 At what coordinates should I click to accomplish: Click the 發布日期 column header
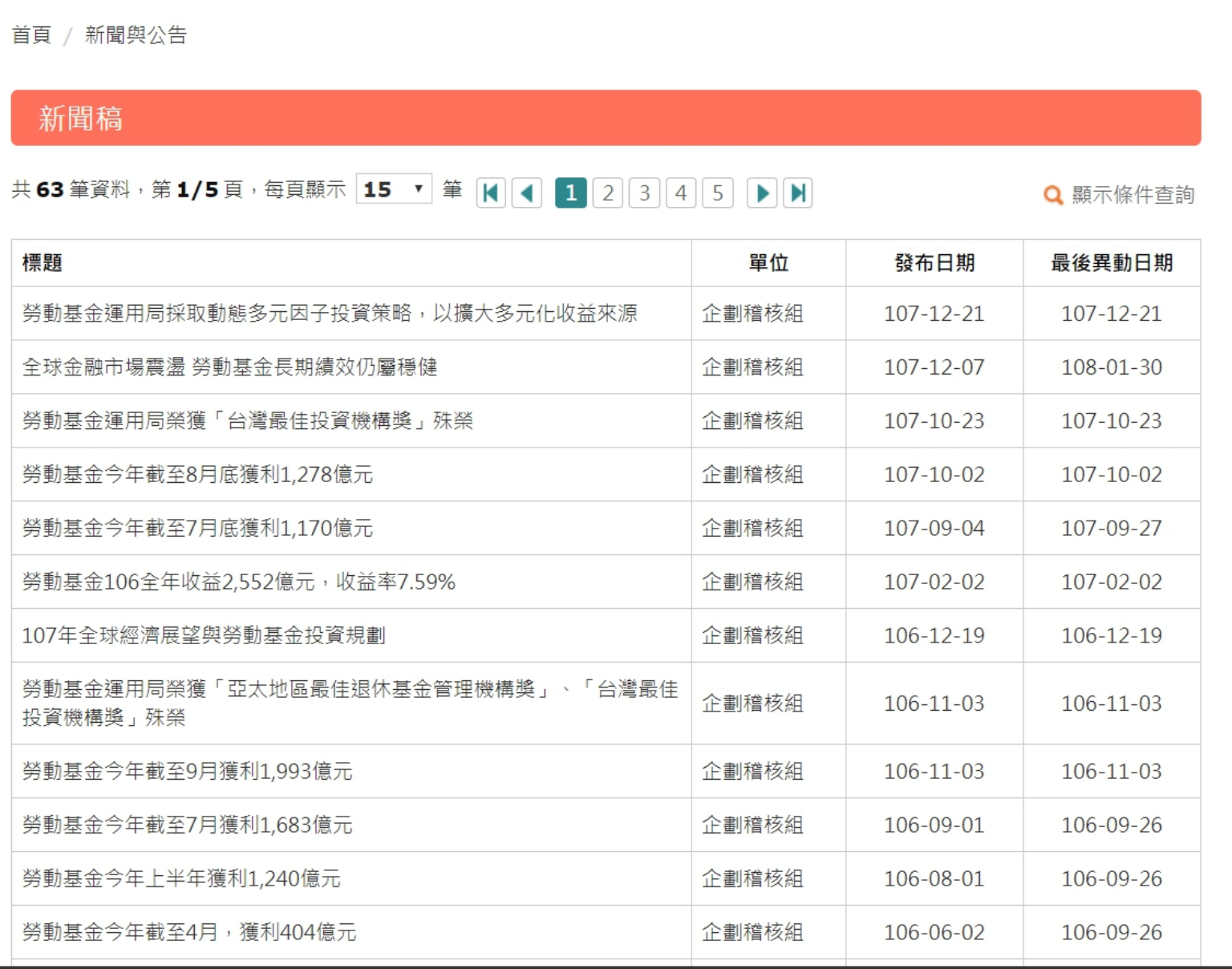click(x=934, y=263)
